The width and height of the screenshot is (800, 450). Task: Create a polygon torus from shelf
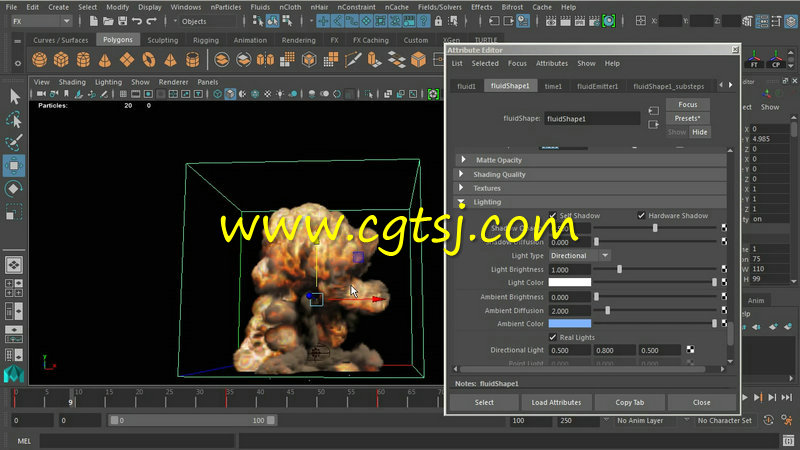(148, 60)
